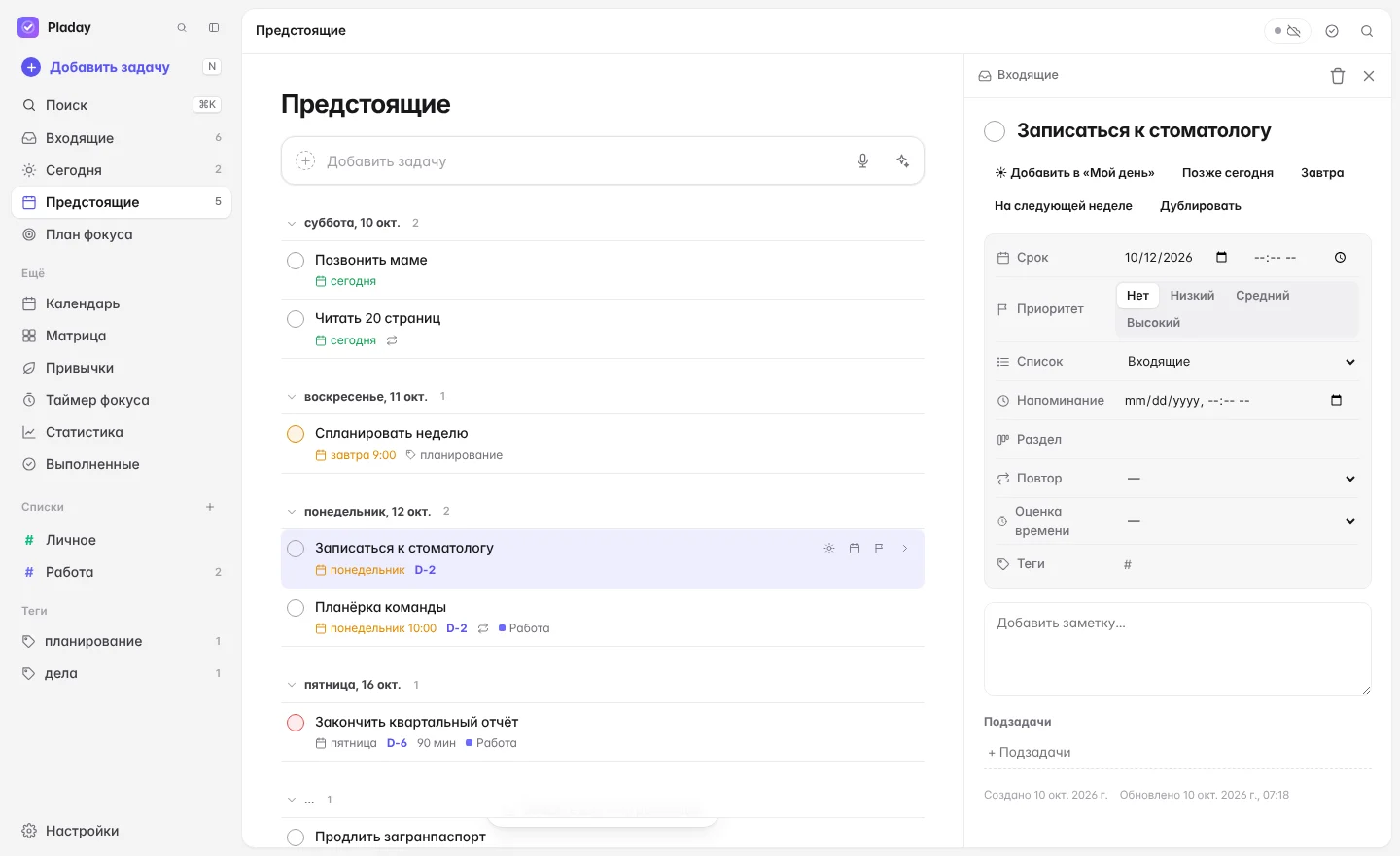The image size is (1400, 856).
Task: Add a new list with plus icon
Action: click(210, 507)
